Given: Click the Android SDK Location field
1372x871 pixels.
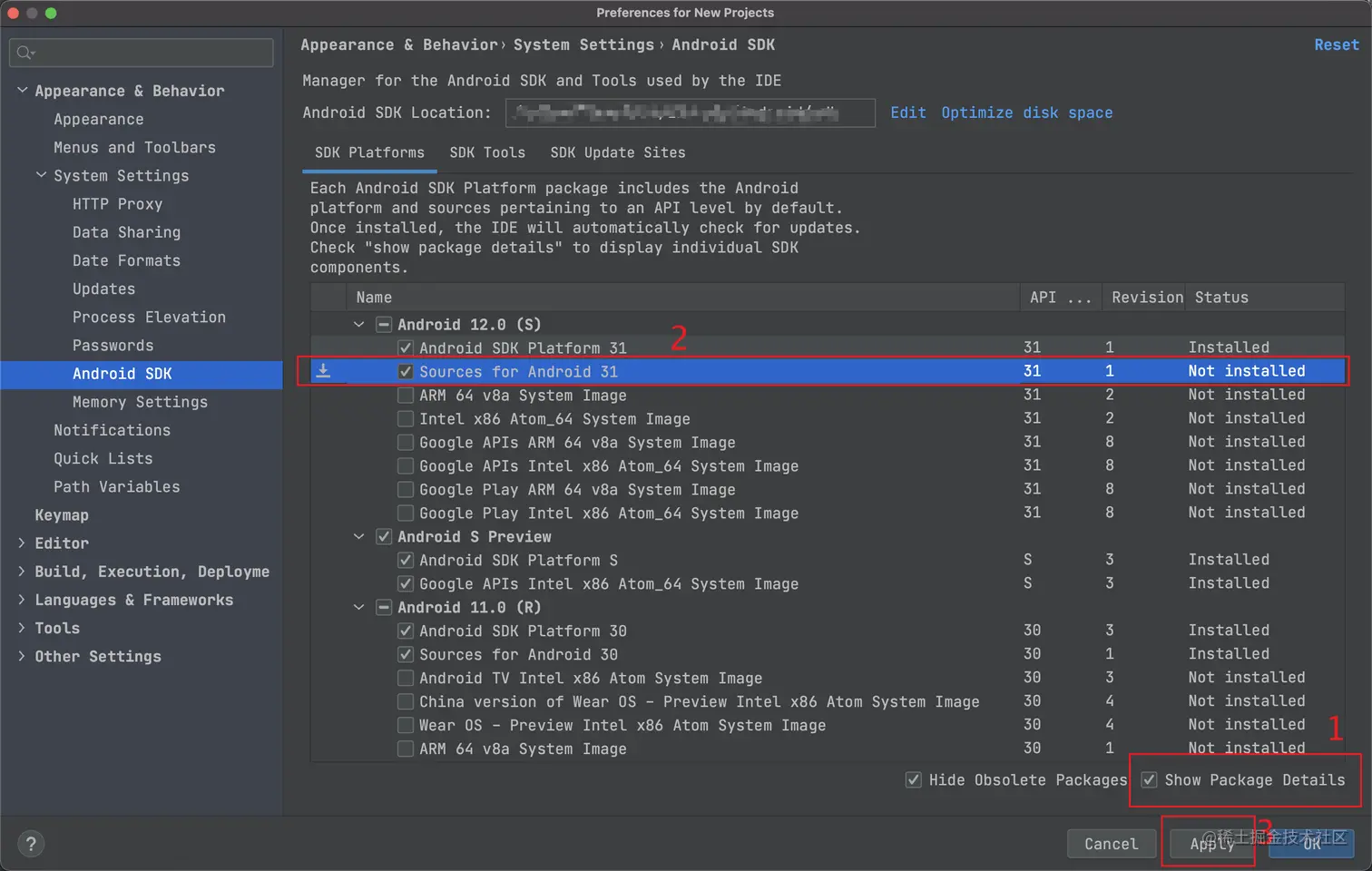Looking at the screenshot, I should 690,113.
